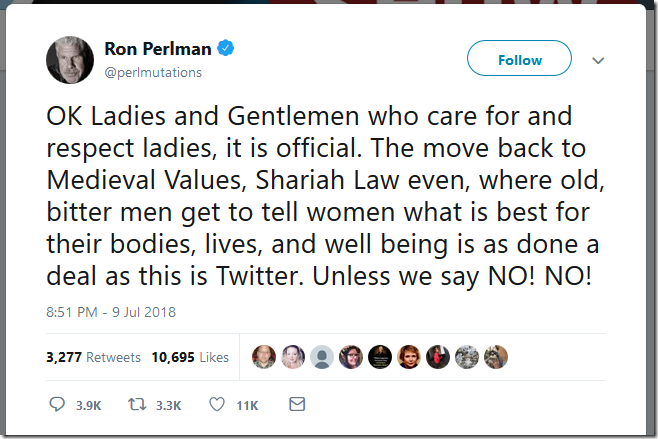Open Ron Perlman's profile picture
Viewport: 658px width, 439px height.
pyautogui.click(x=70, y=60)
